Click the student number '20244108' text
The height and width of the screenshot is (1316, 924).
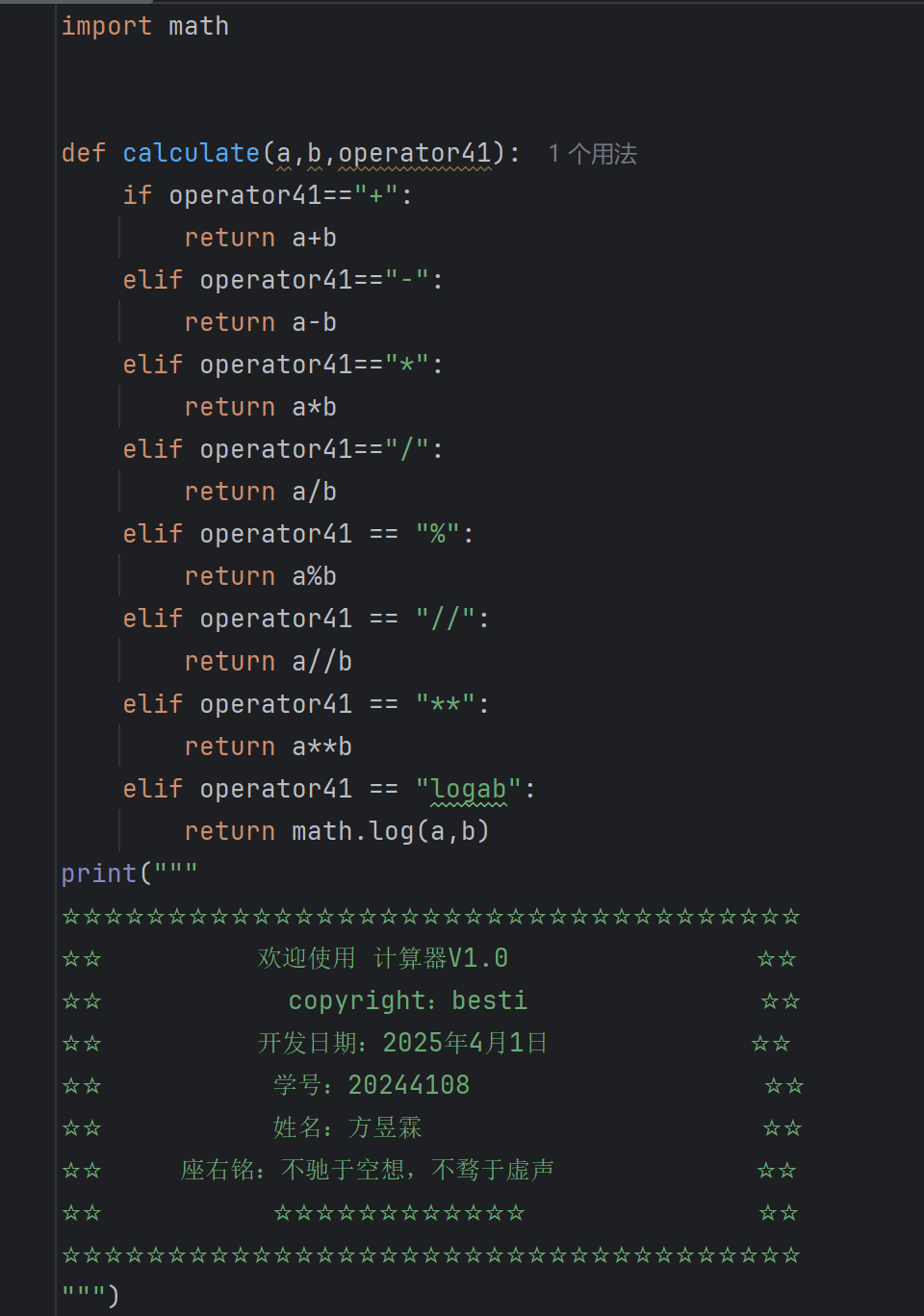click(408, 1085)
